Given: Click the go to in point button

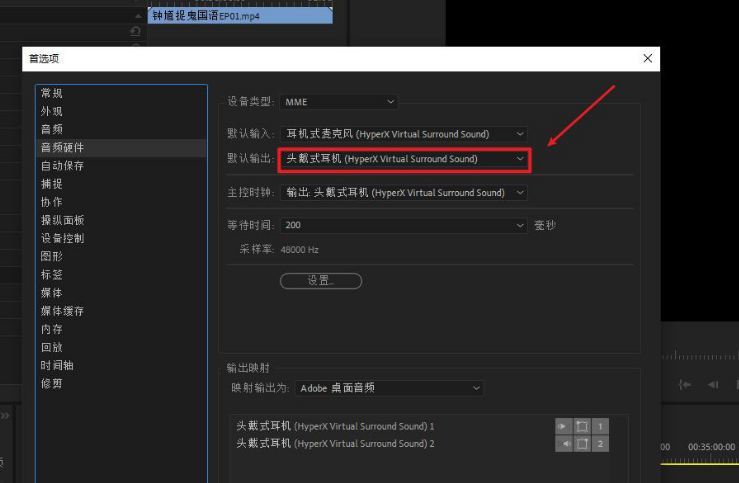Looking at the screenshot, I should tap(685, 385).
